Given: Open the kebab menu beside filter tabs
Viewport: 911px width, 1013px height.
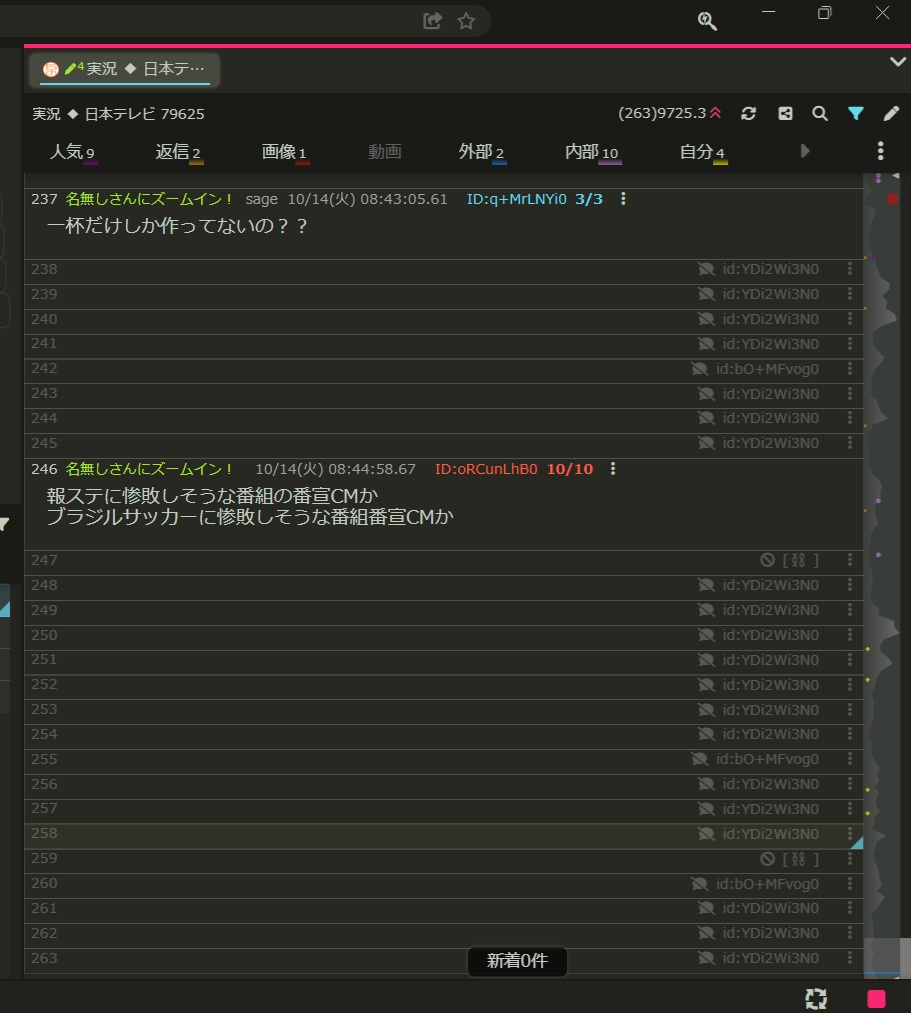Looking at the screenshot, I should pos(880,151).
